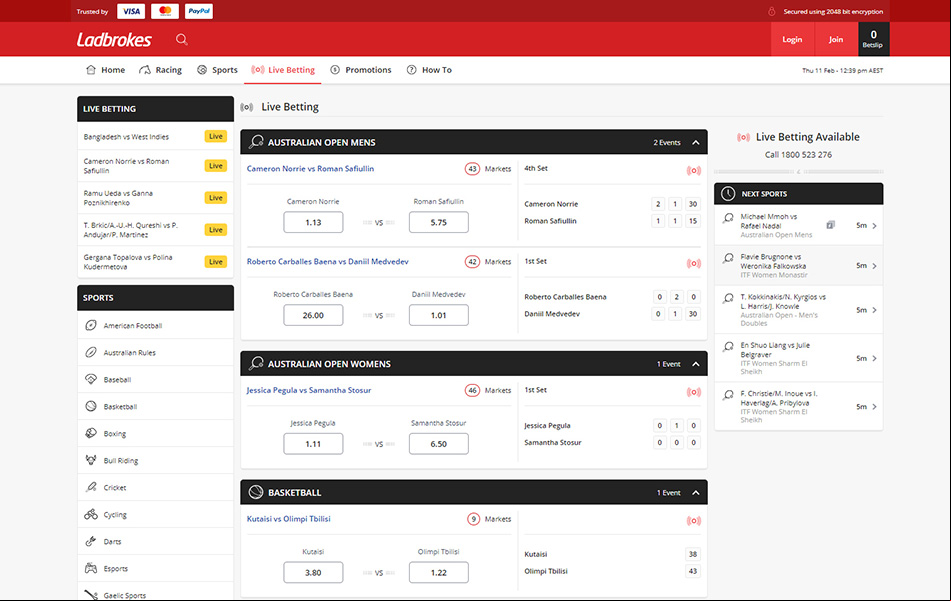Bet on Cameron Norrie at 1.13
The height and width of the screenshot is (601, 951).
pos(313,222)
